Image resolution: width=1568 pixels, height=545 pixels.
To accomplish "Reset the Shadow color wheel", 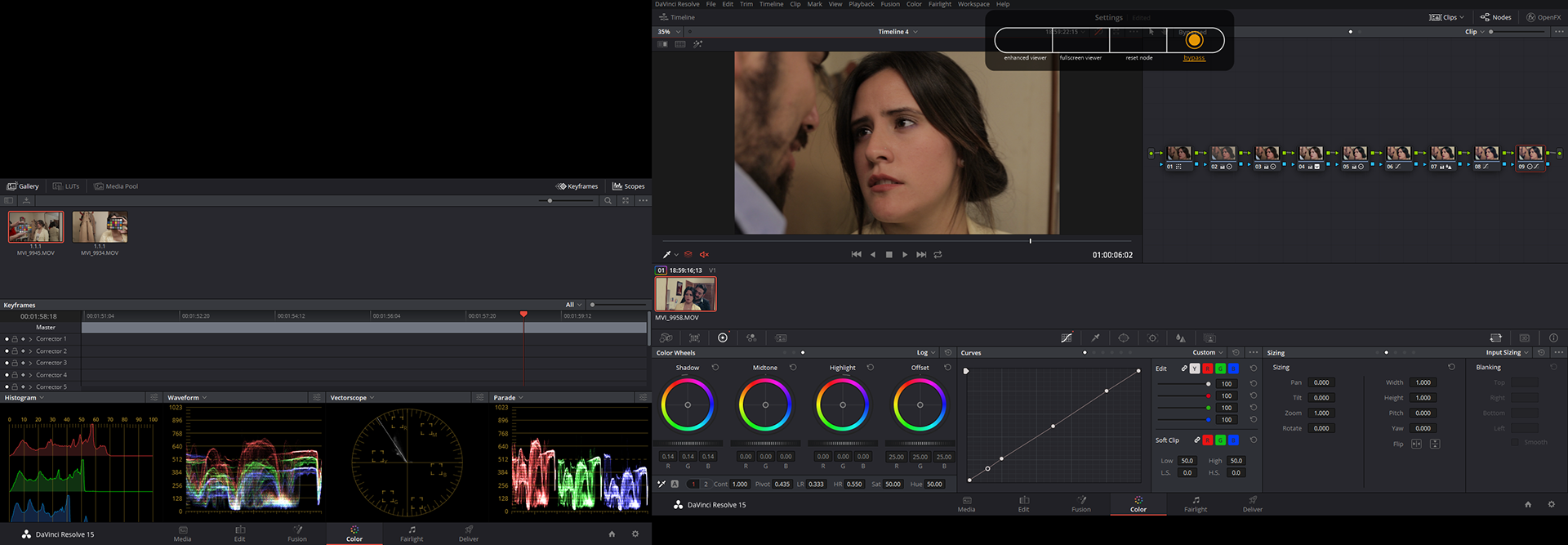I will pyautogui.click(x=715, y=368).
